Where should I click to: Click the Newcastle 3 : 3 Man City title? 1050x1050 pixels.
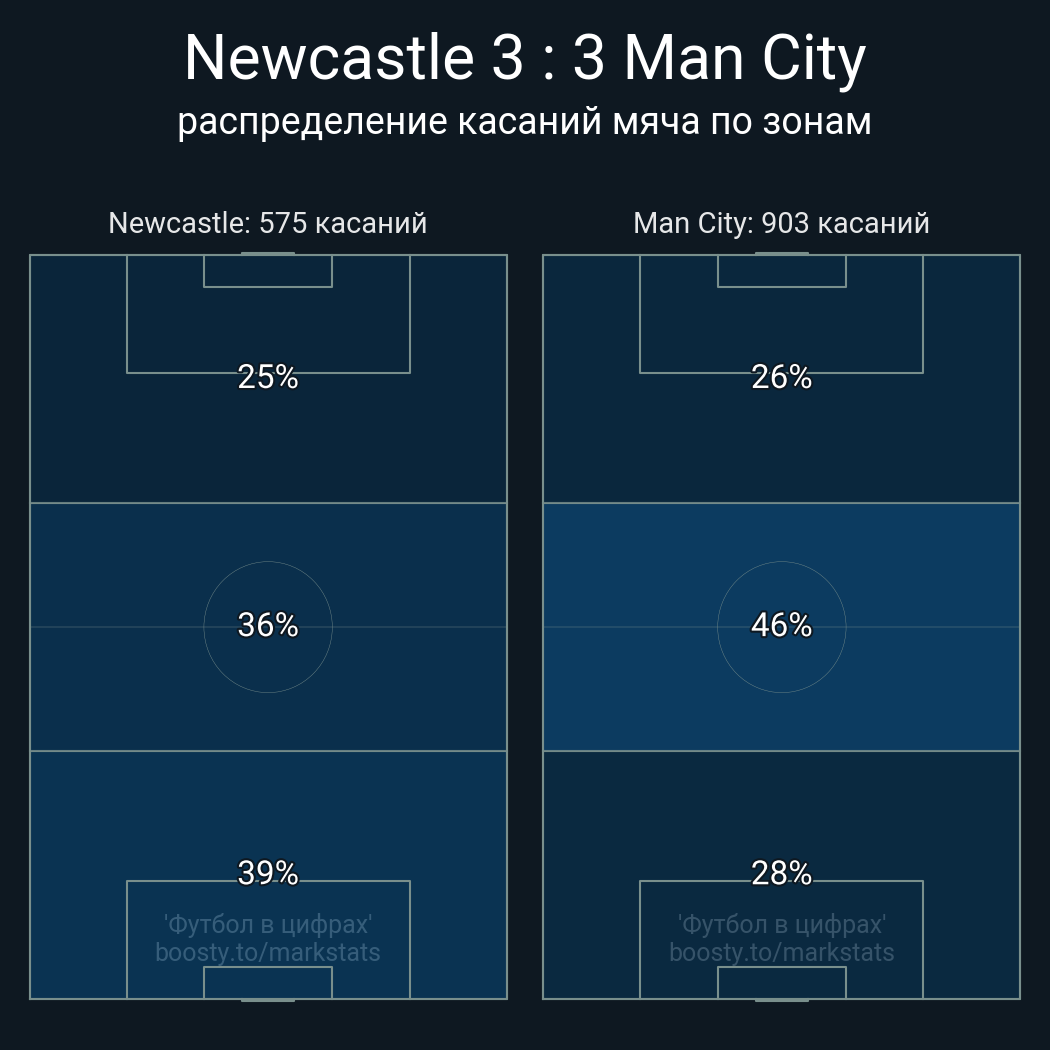(x=525, y=59)
